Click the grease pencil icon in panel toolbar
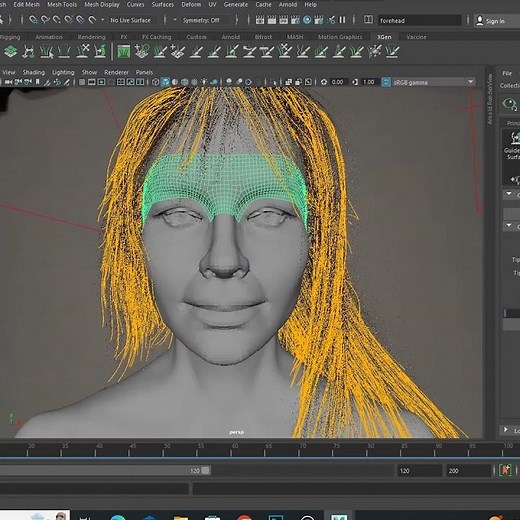 [67, 82]
